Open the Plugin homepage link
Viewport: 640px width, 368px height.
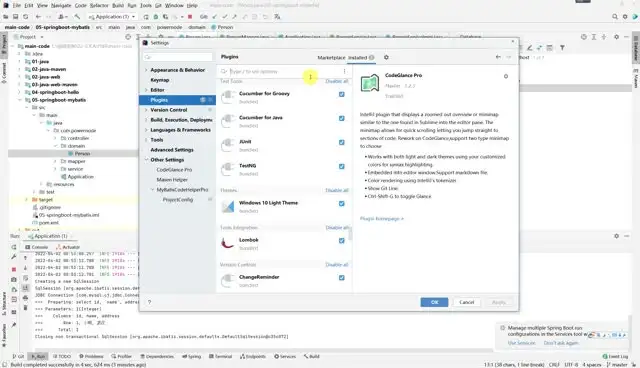(382, 219)
